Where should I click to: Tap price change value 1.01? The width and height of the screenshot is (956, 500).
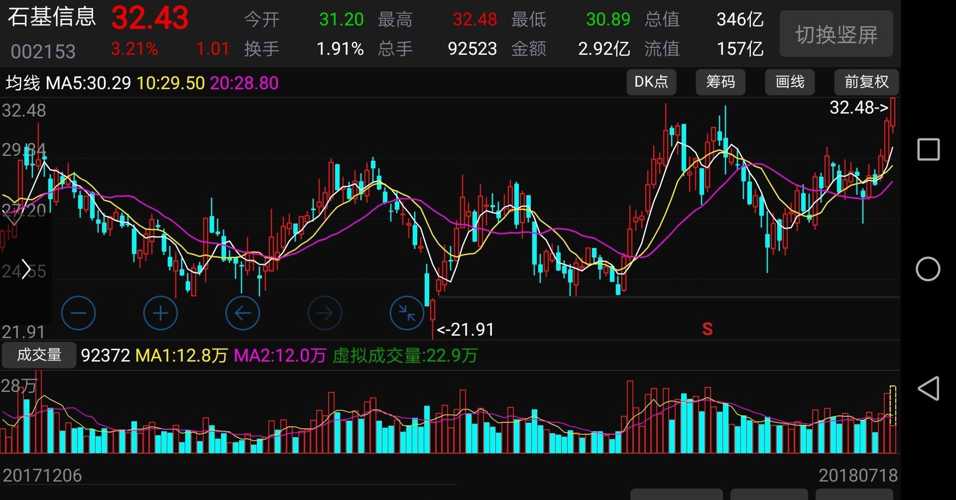[213, 48]
